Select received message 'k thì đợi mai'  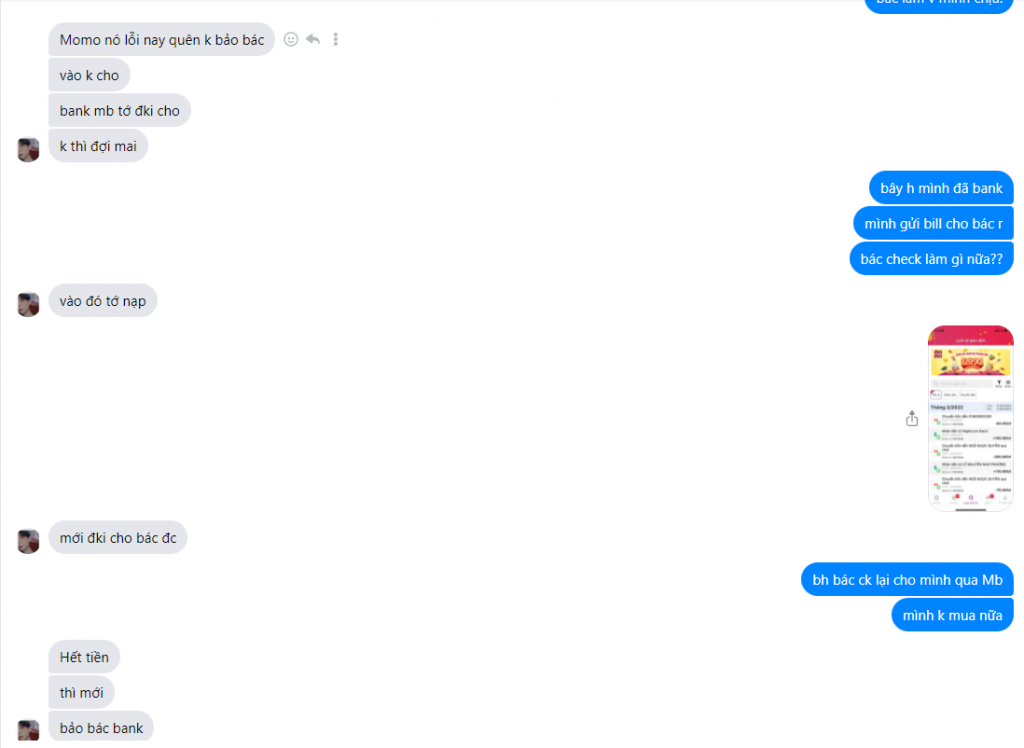tap(98, 146)
